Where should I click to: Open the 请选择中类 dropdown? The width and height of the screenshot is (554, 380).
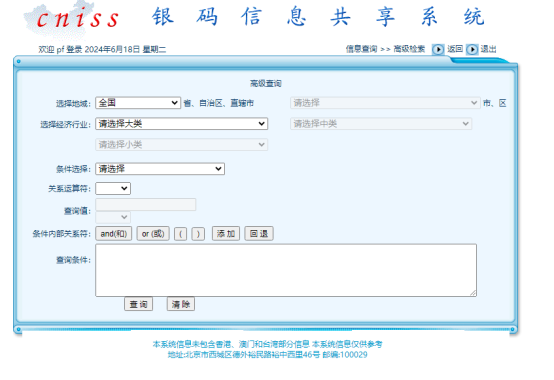click(x=381, y=124)
